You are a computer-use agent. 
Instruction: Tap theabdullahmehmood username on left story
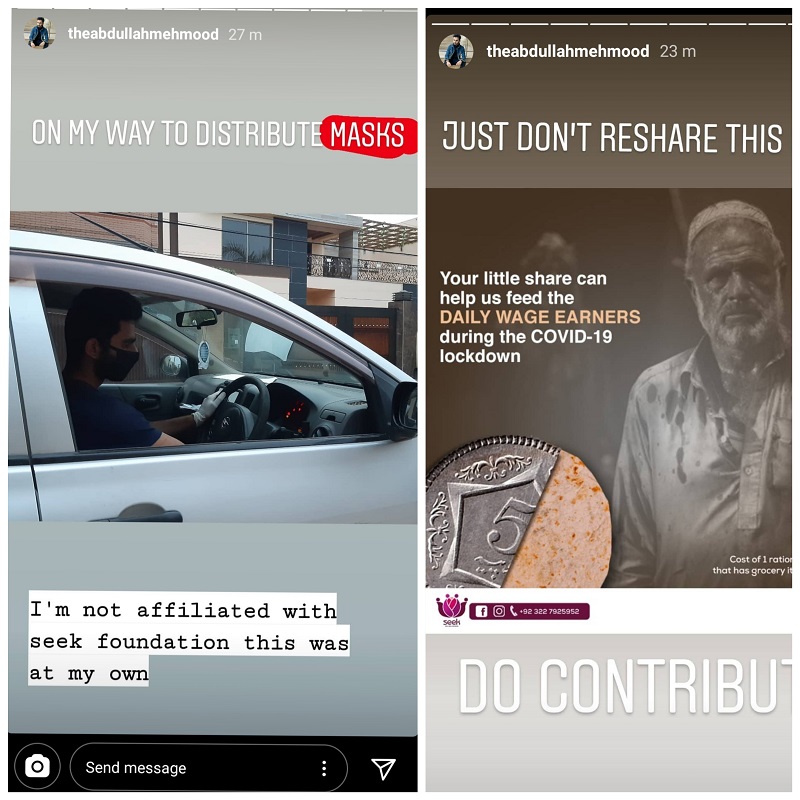click(x=143, y=34)
